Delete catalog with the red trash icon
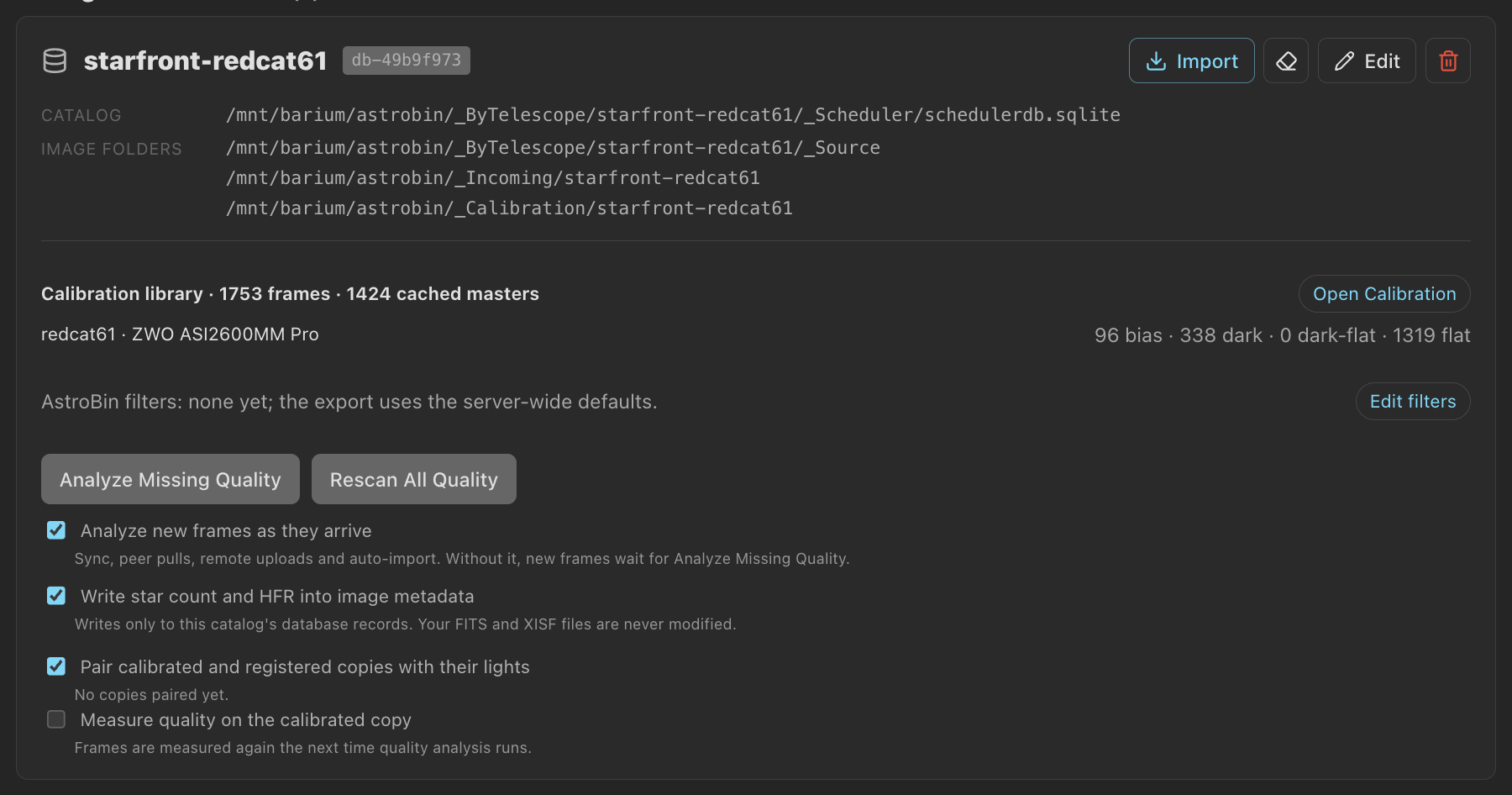The height and width of the screenshot is (795, 1512). click(x=1448, y=61)
